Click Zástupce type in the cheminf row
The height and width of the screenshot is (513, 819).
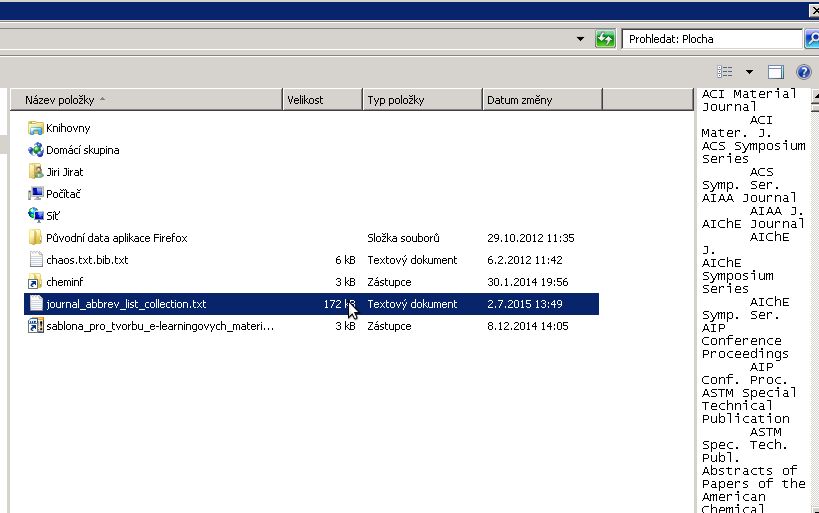click(389, 282)
